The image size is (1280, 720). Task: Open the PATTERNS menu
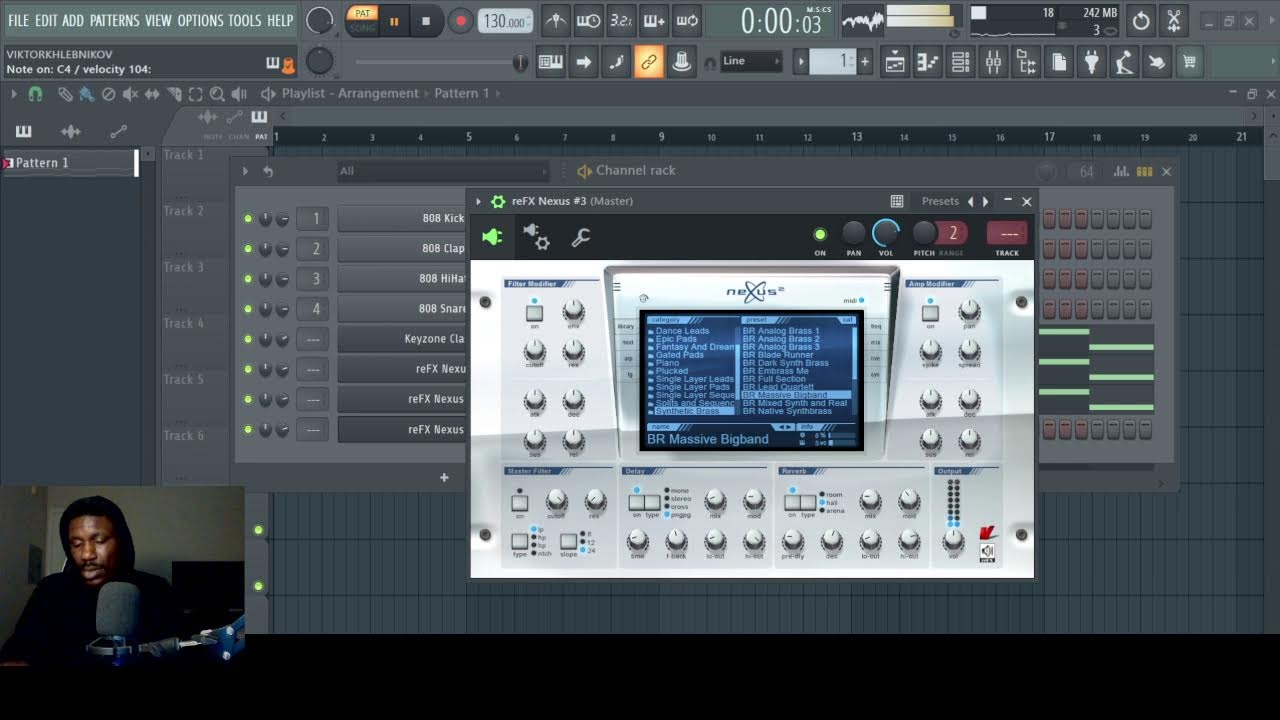[114, 20]
